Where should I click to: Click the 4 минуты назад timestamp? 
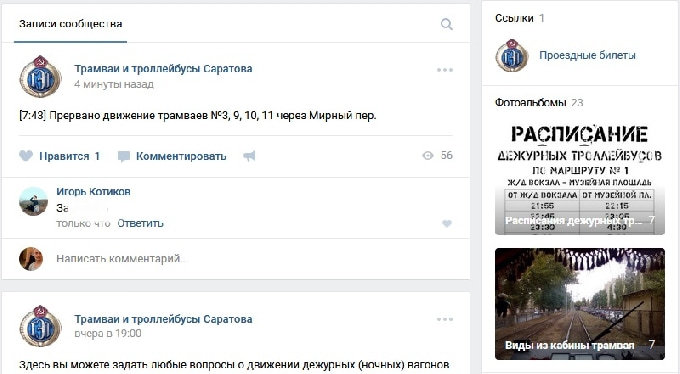pyautogui.click(x=114, y=84)
